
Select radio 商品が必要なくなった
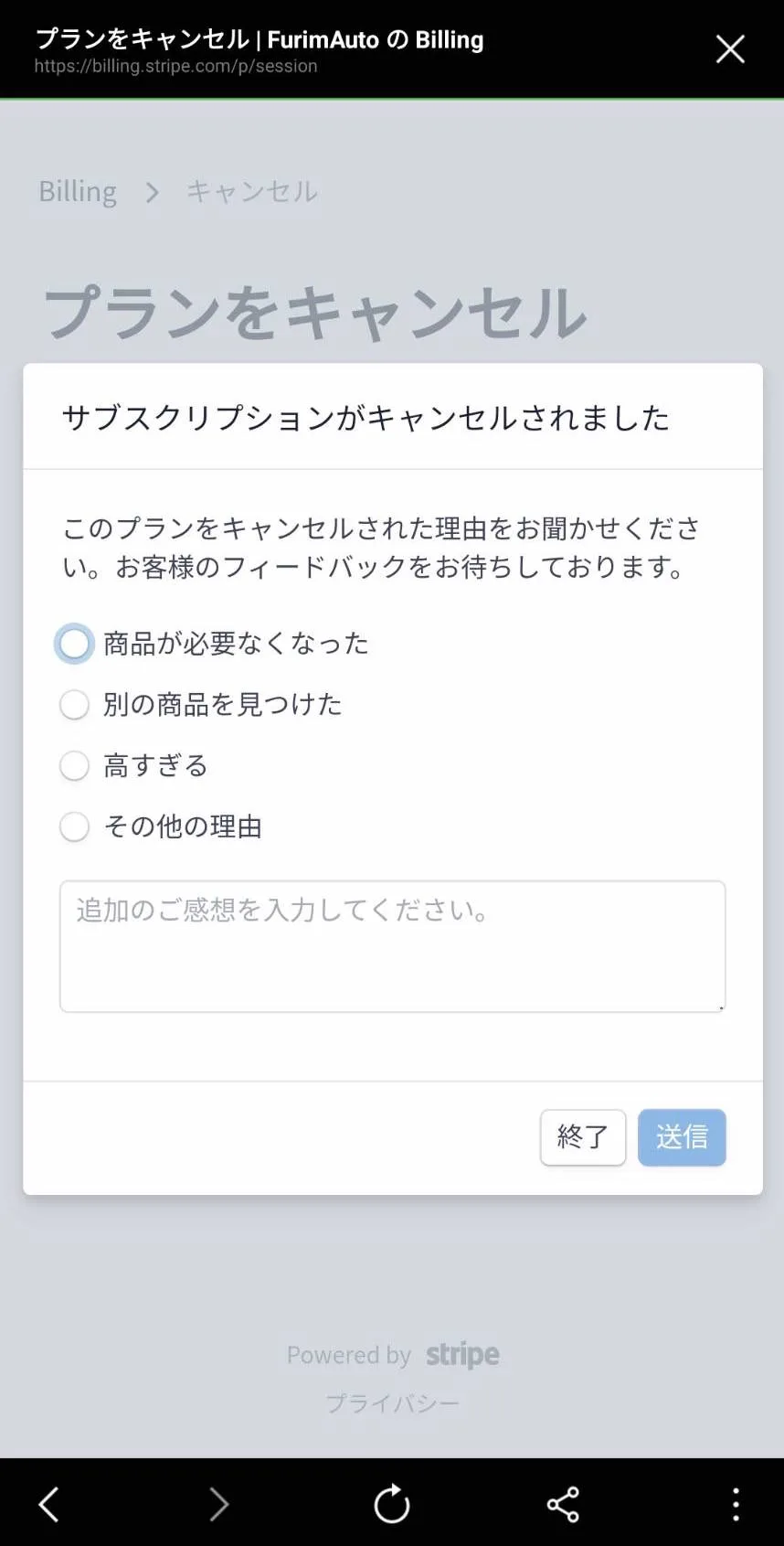click(x=74, y=644)
